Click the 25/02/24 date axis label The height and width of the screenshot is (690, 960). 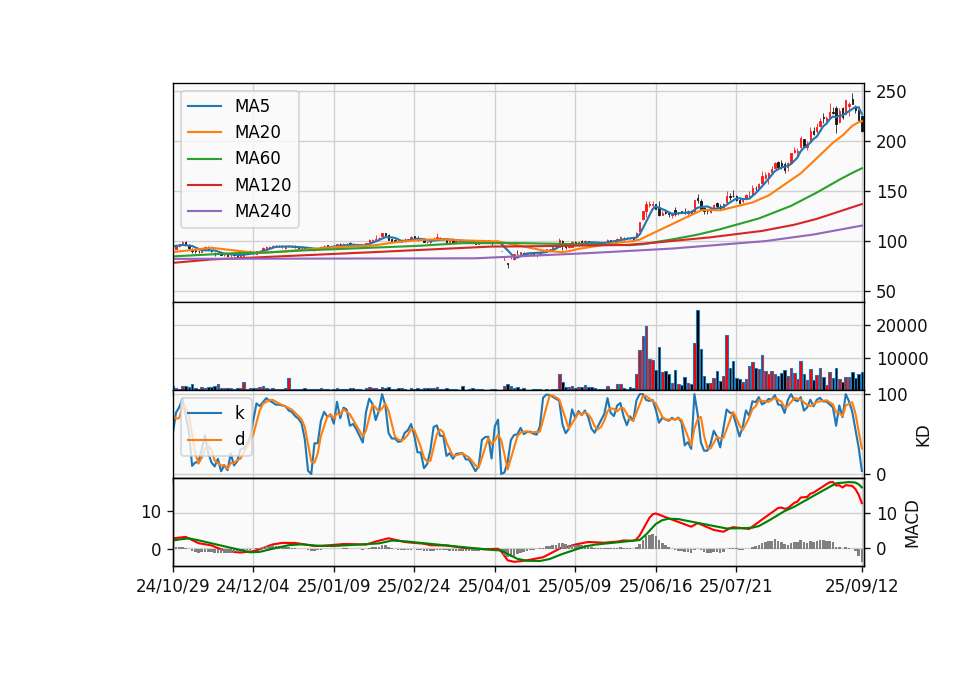[414, 587]
